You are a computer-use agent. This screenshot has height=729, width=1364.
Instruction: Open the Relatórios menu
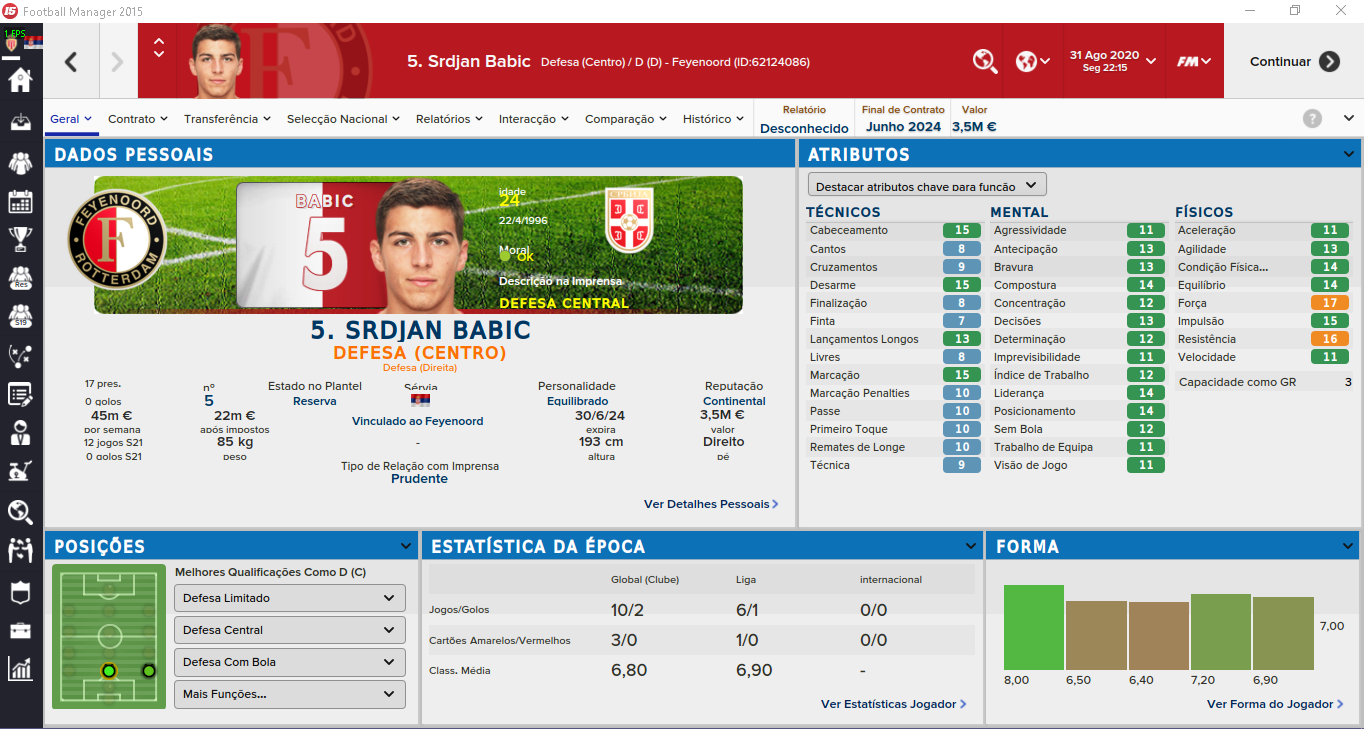point(450,119)
